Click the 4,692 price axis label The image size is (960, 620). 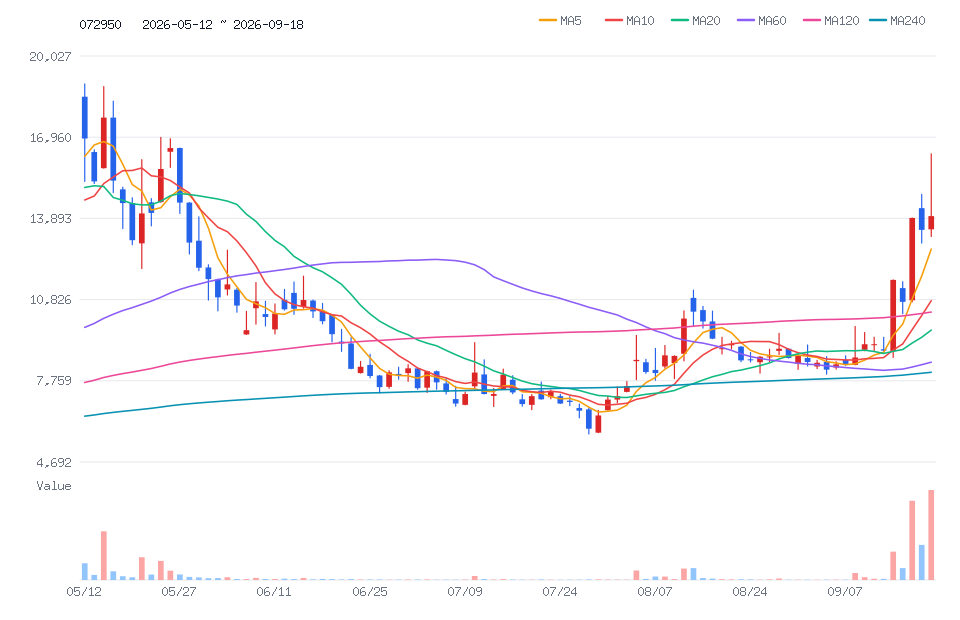tap(54, 462)
